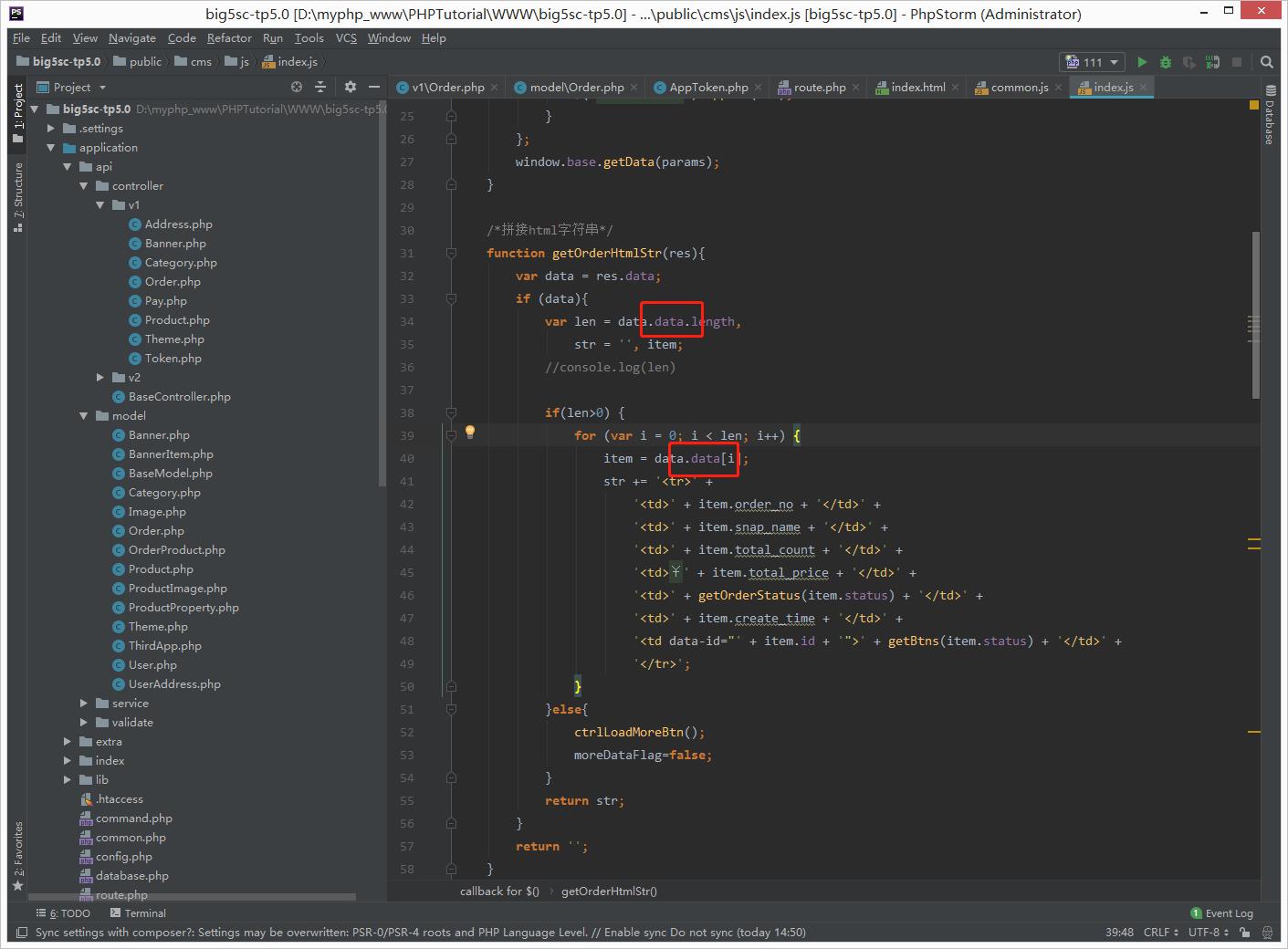Run the current configuration with green play button
1288x949 pixels.
click(1142, 62)
